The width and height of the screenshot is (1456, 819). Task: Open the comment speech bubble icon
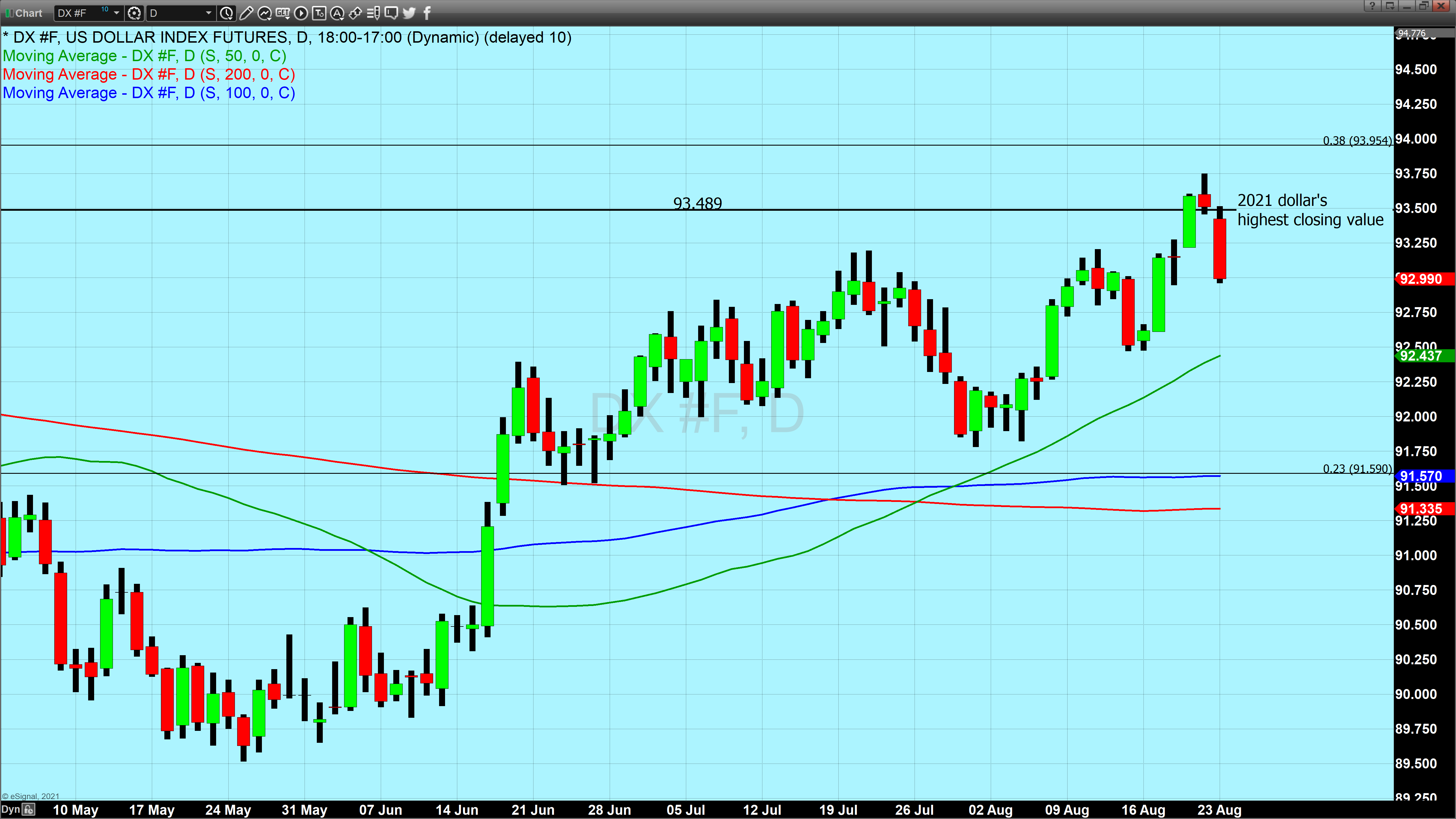click(391, 13)
